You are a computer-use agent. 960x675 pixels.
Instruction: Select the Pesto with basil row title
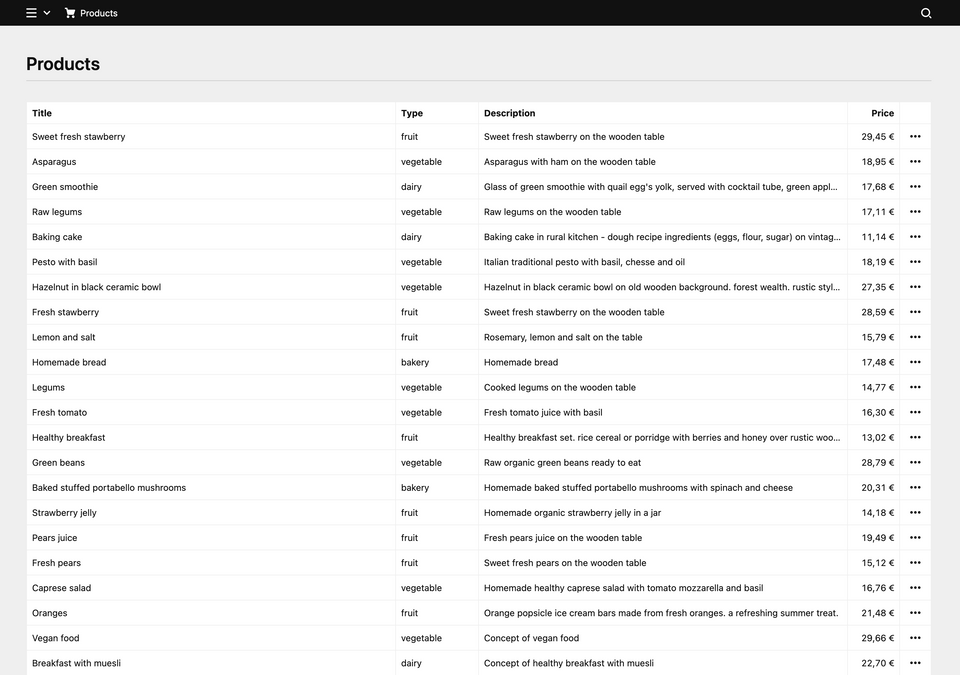(64, 262)
